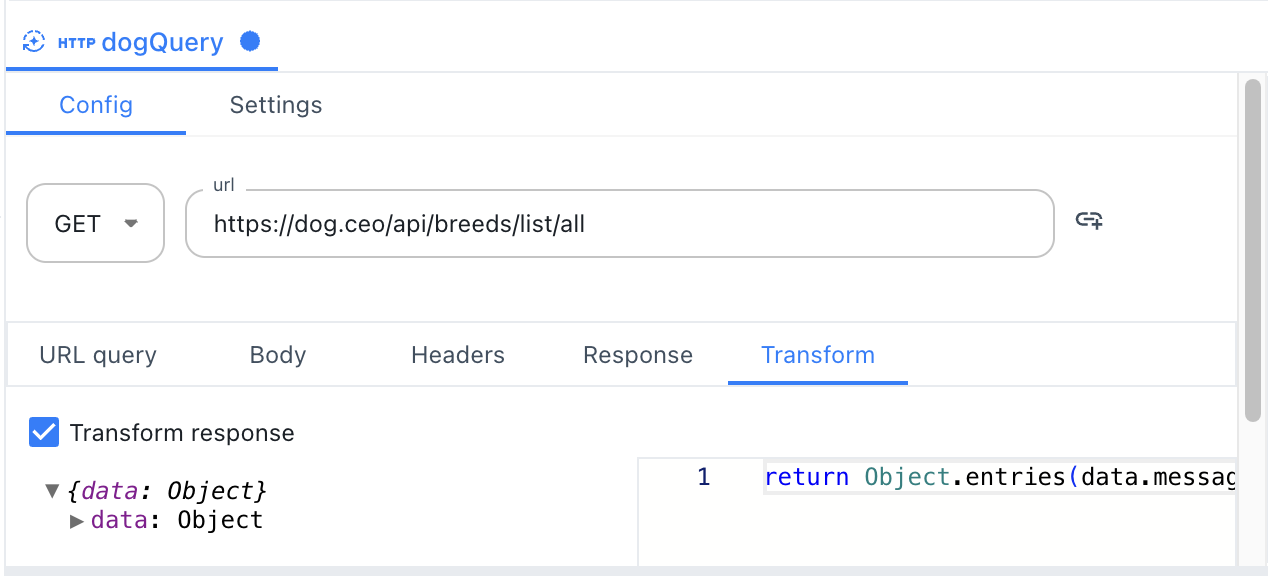View the Response tab

tap(638, 355)
